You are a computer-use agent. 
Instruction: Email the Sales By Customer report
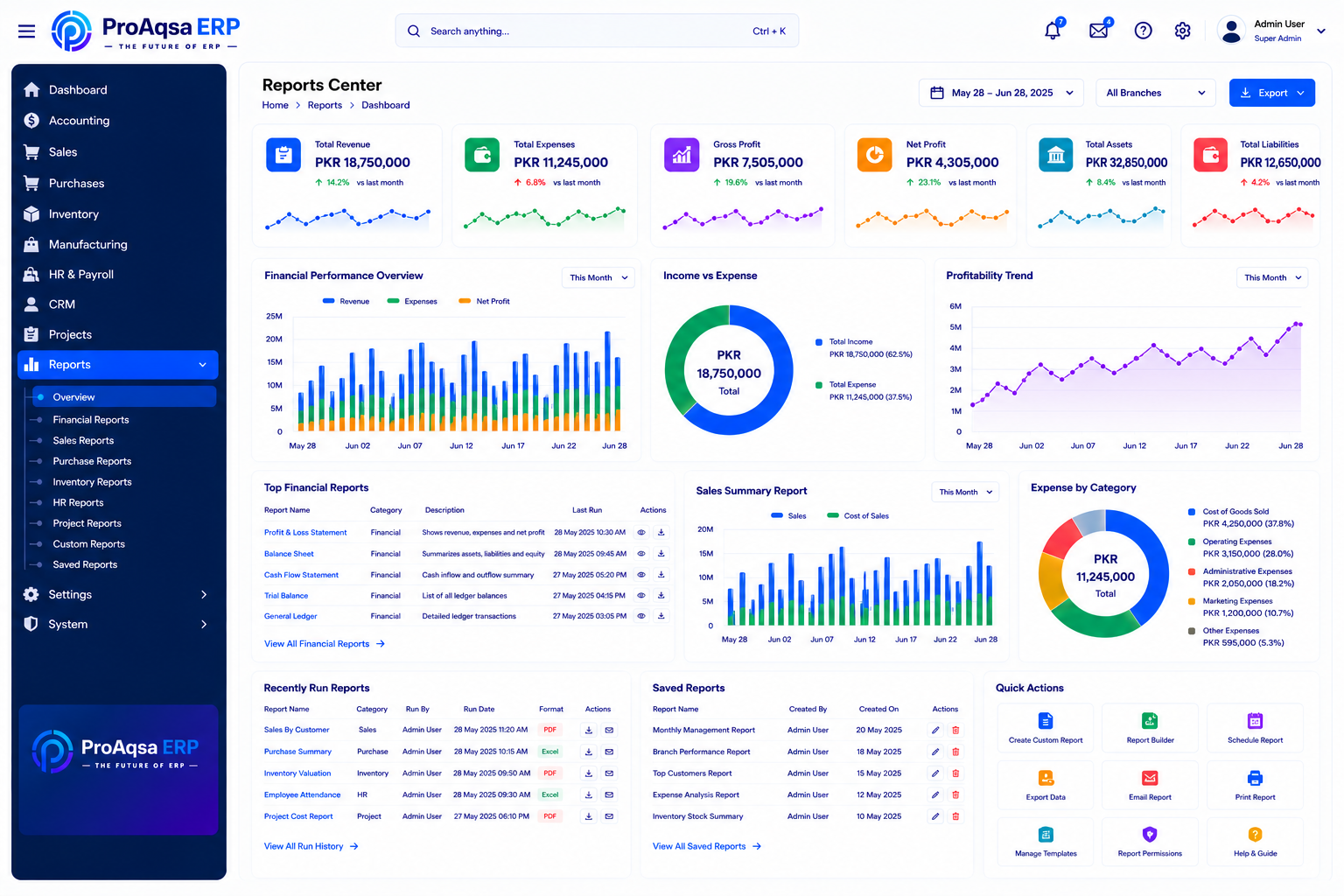point(609,730)
